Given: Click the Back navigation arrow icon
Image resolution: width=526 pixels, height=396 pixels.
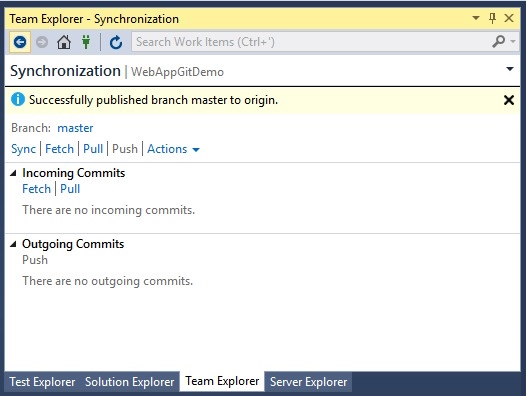Looking at the screenshot, I should pyautogui.click(x=20, y=42).
